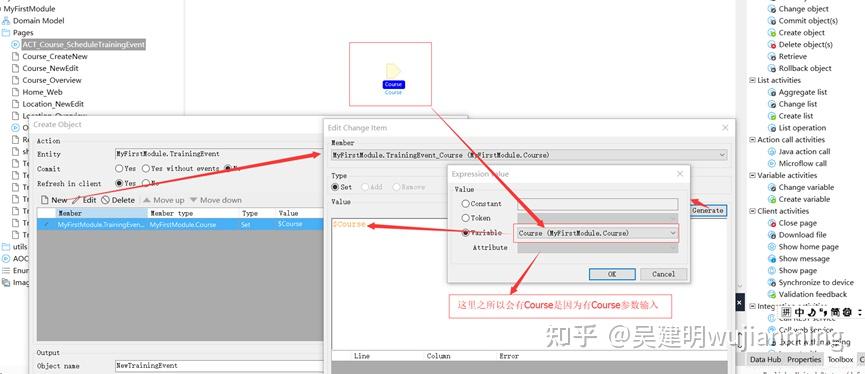Viewport: 865px width, 374px height.
Task: Select the List operation activity icon
Action: (x=772, y=128)
